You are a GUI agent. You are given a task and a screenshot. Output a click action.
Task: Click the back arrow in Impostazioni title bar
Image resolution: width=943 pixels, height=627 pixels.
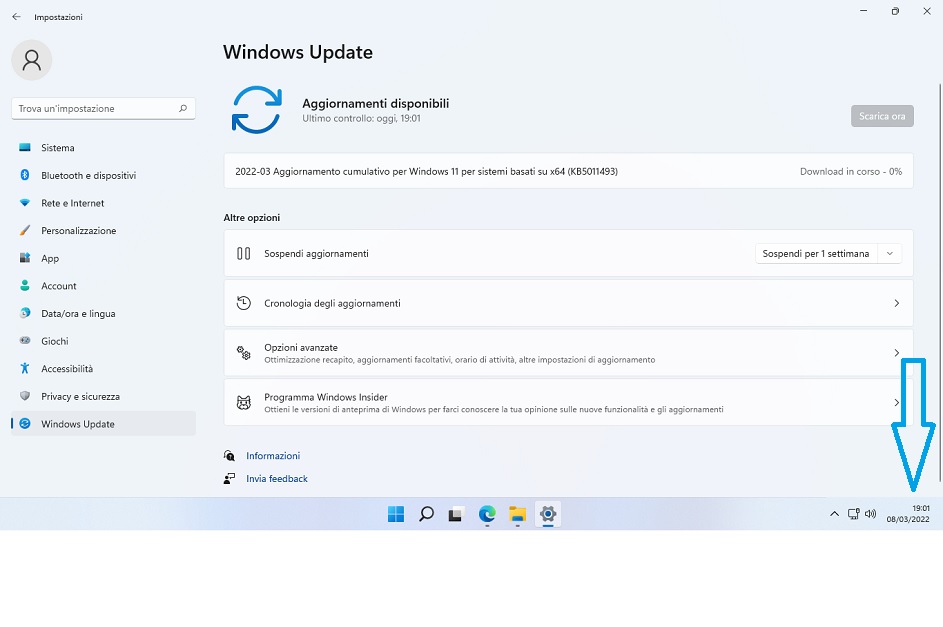click(16, 17)
